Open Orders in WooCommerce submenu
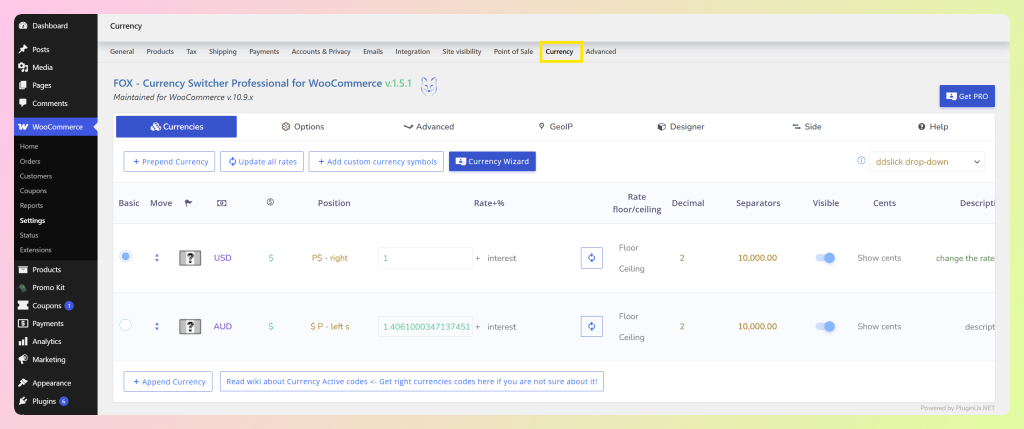The width and height of the screenshot is (1024, 429). click(x=30, y=161)
